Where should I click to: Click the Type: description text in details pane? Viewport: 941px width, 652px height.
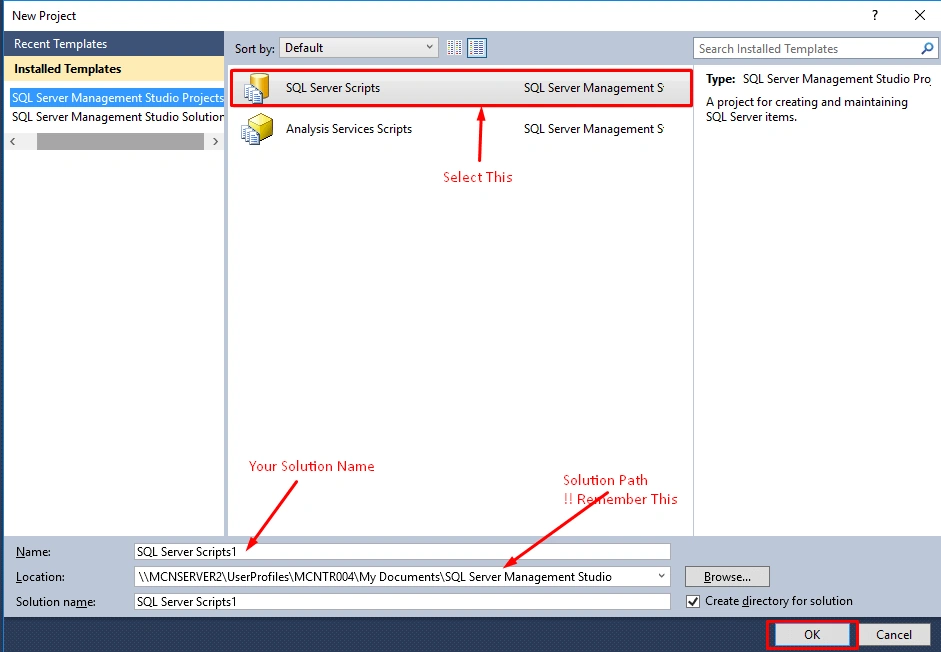coord(819,79)
